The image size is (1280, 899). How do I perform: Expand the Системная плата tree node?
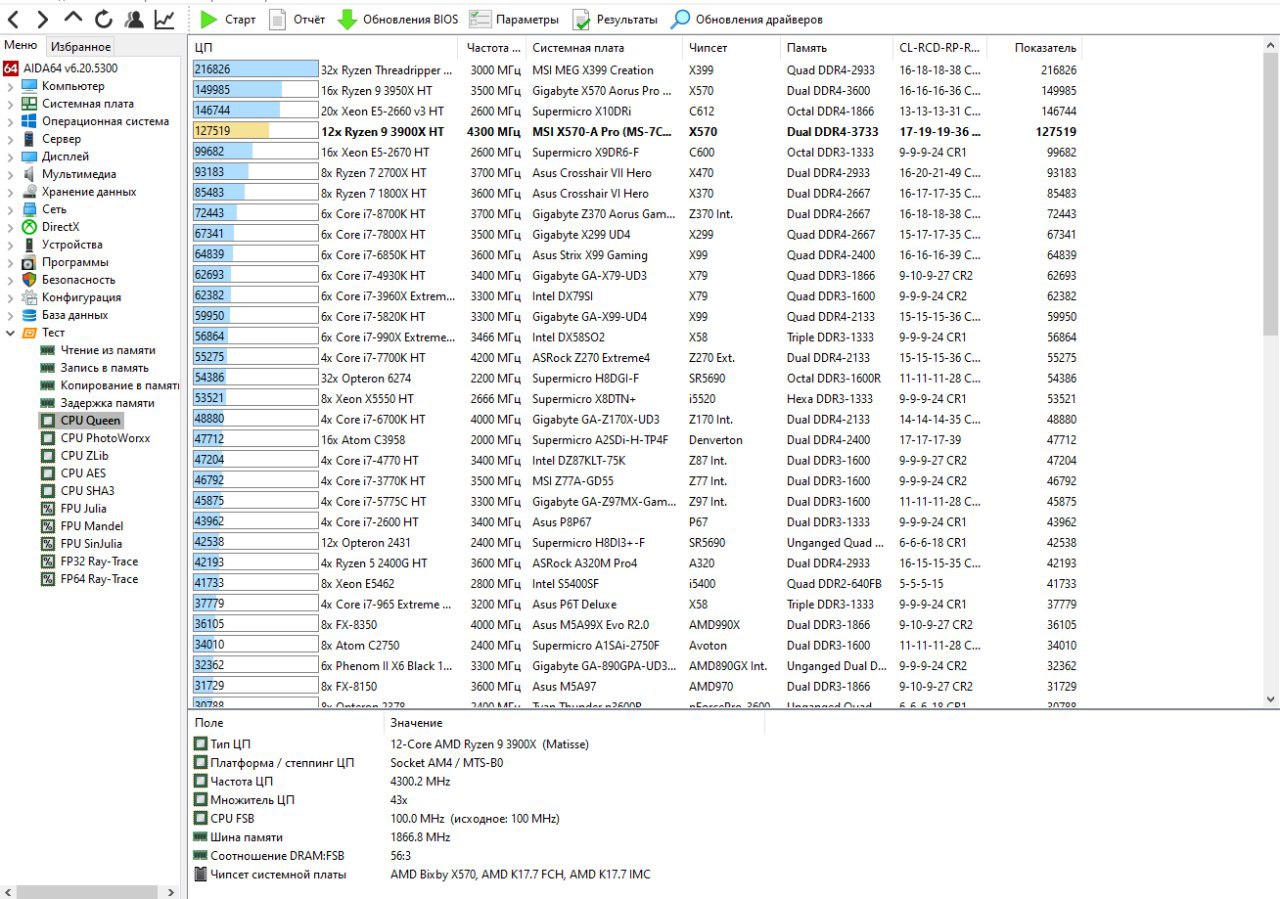[x=10, y=104]
